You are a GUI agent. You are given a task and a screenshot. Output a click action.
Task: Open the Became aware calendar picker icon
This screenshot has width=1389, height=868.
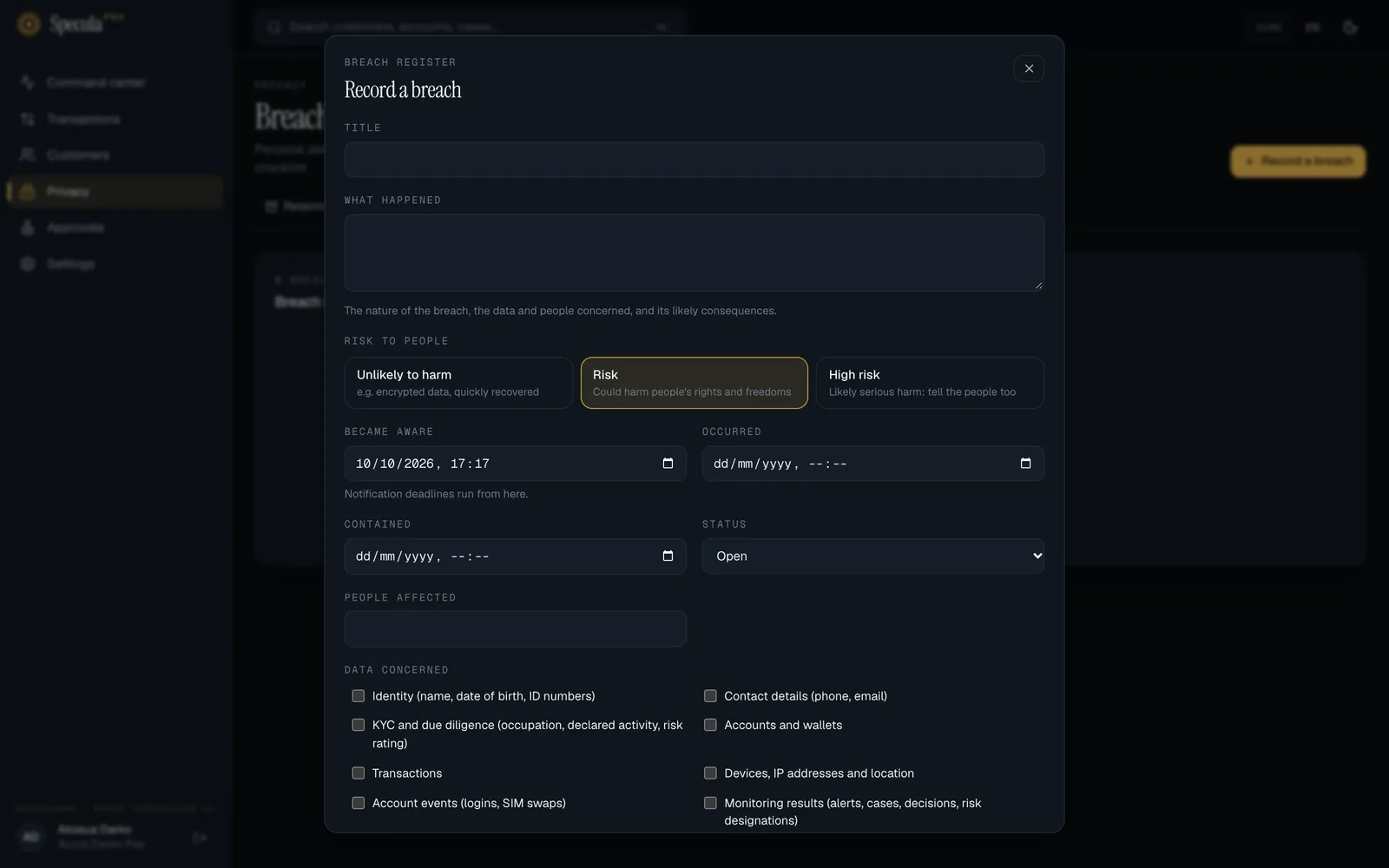click(x=668, y=464)
